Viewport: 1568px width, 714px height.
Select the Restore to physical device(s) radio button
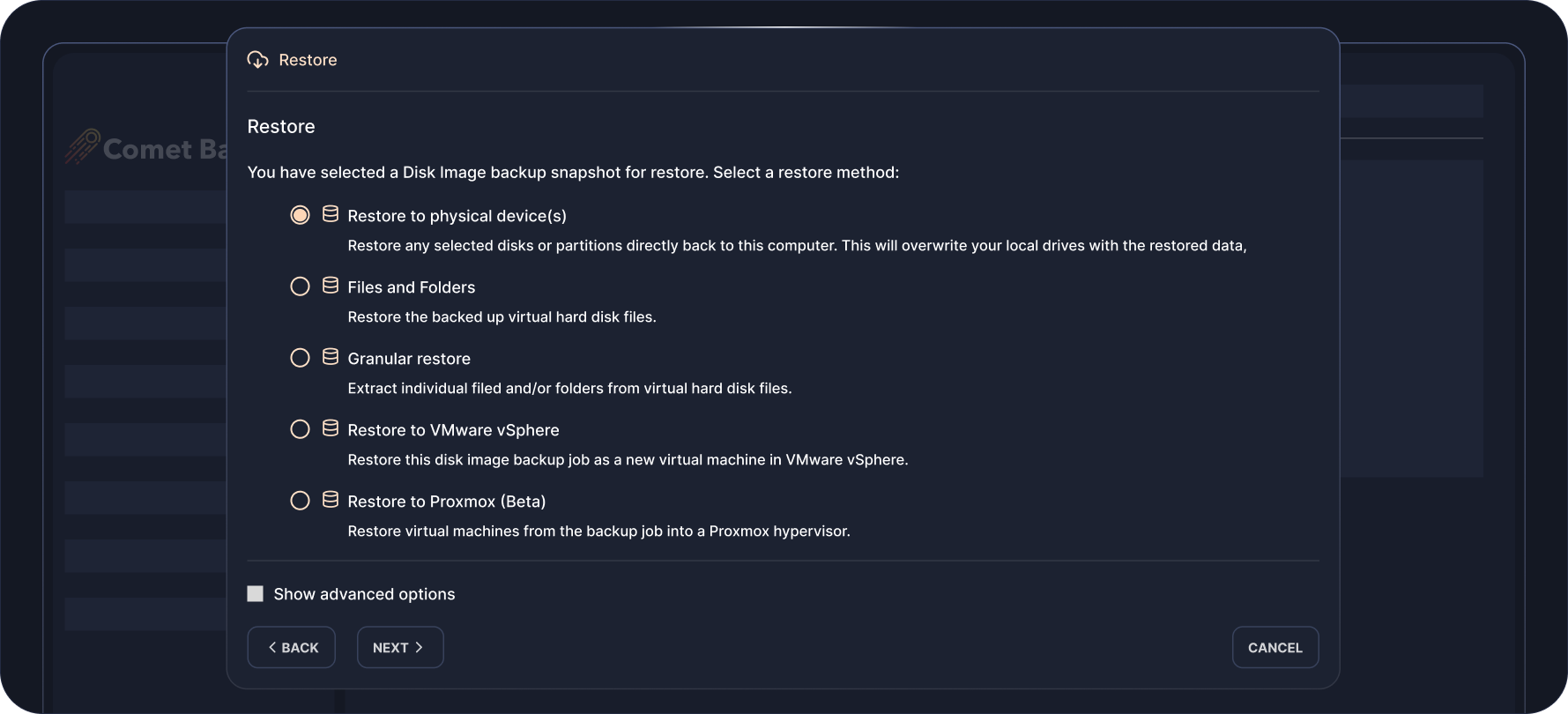(x=300, y=215)
